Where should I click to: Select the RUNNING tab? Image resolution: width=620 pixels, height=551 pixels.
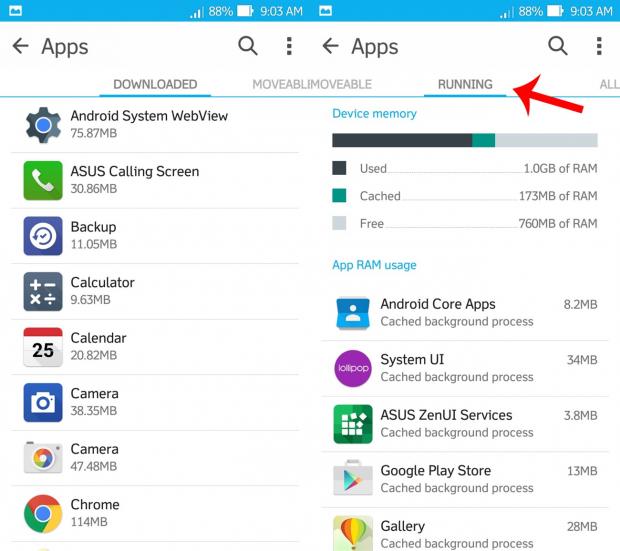[x=465, y=84]
